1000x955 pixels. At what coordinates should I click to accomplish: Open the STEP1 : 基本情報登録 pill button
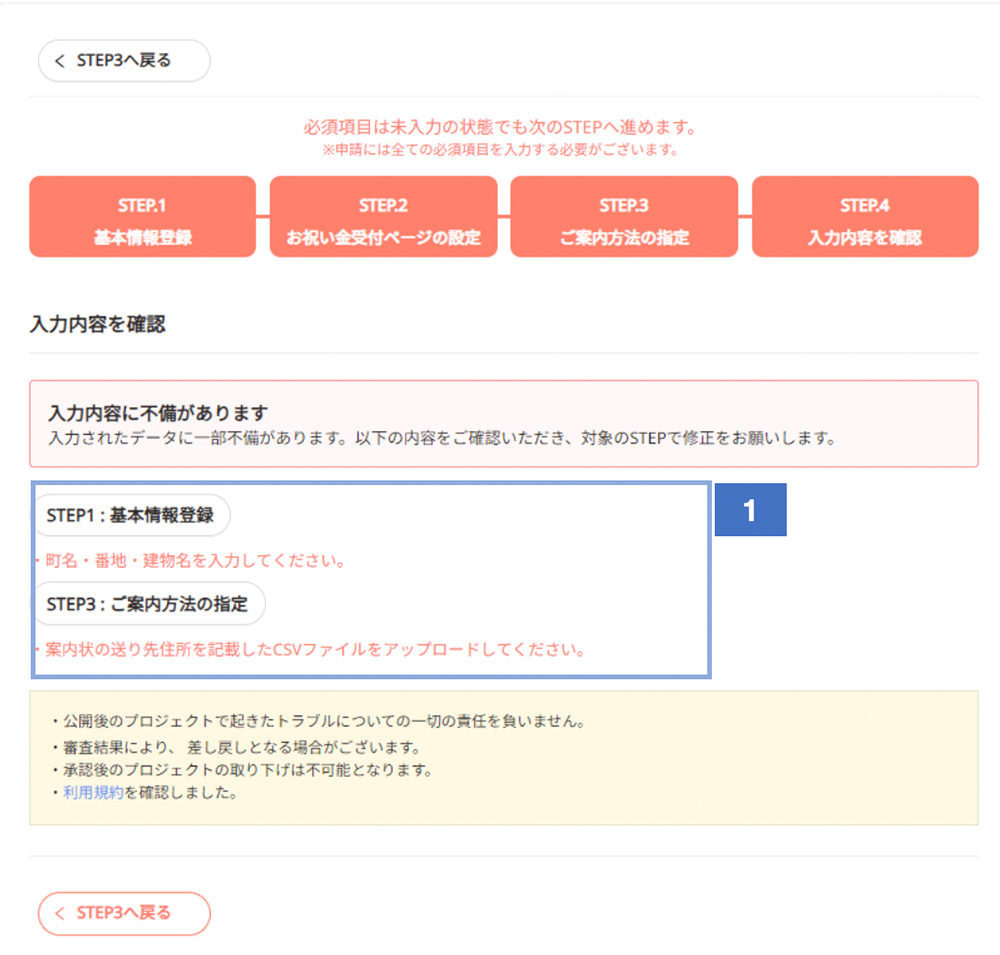(x=131, y=516)
